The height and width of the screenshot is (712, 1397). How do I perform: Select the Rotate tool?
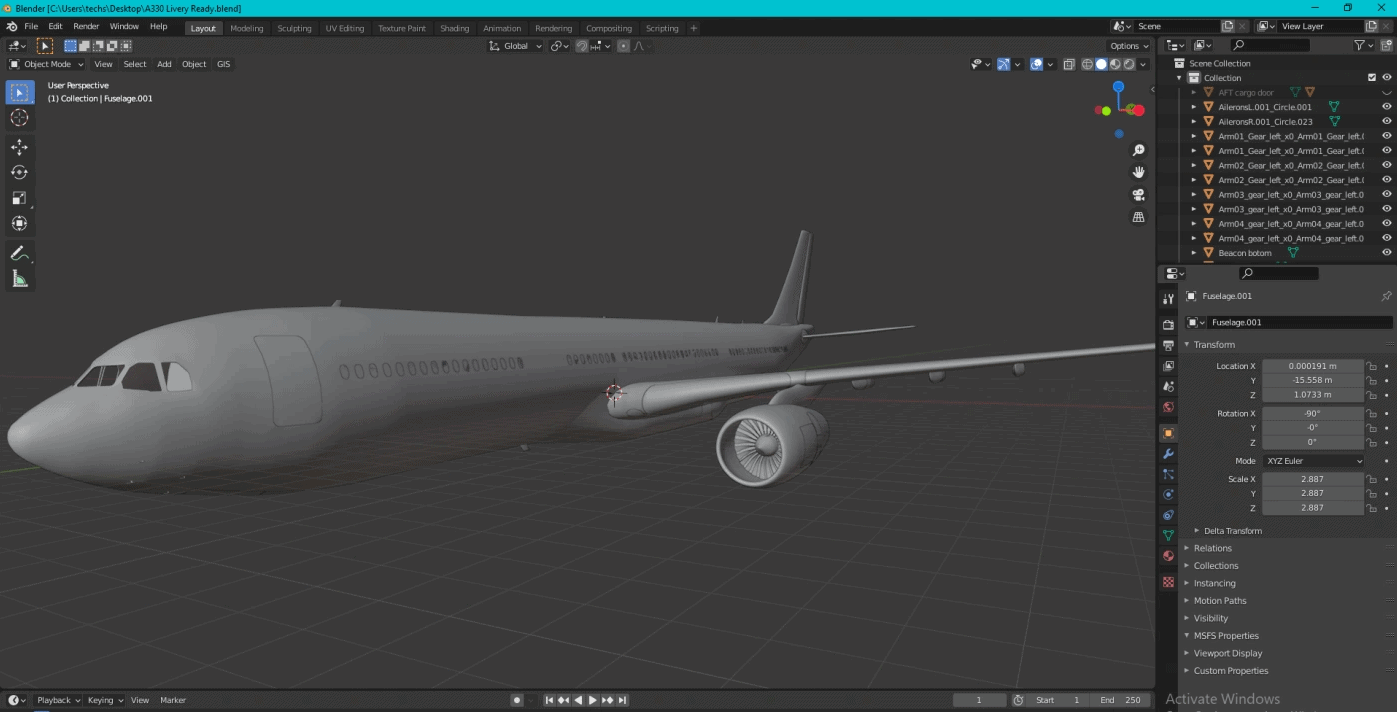coord(19,172)
